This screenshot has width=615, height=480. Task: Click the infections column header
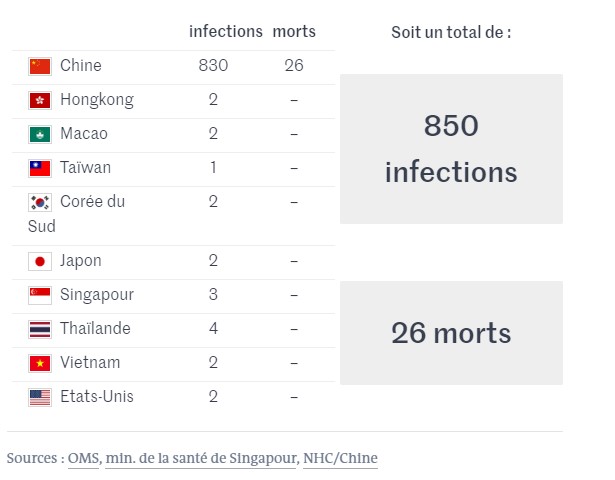(x=226, y=32)
